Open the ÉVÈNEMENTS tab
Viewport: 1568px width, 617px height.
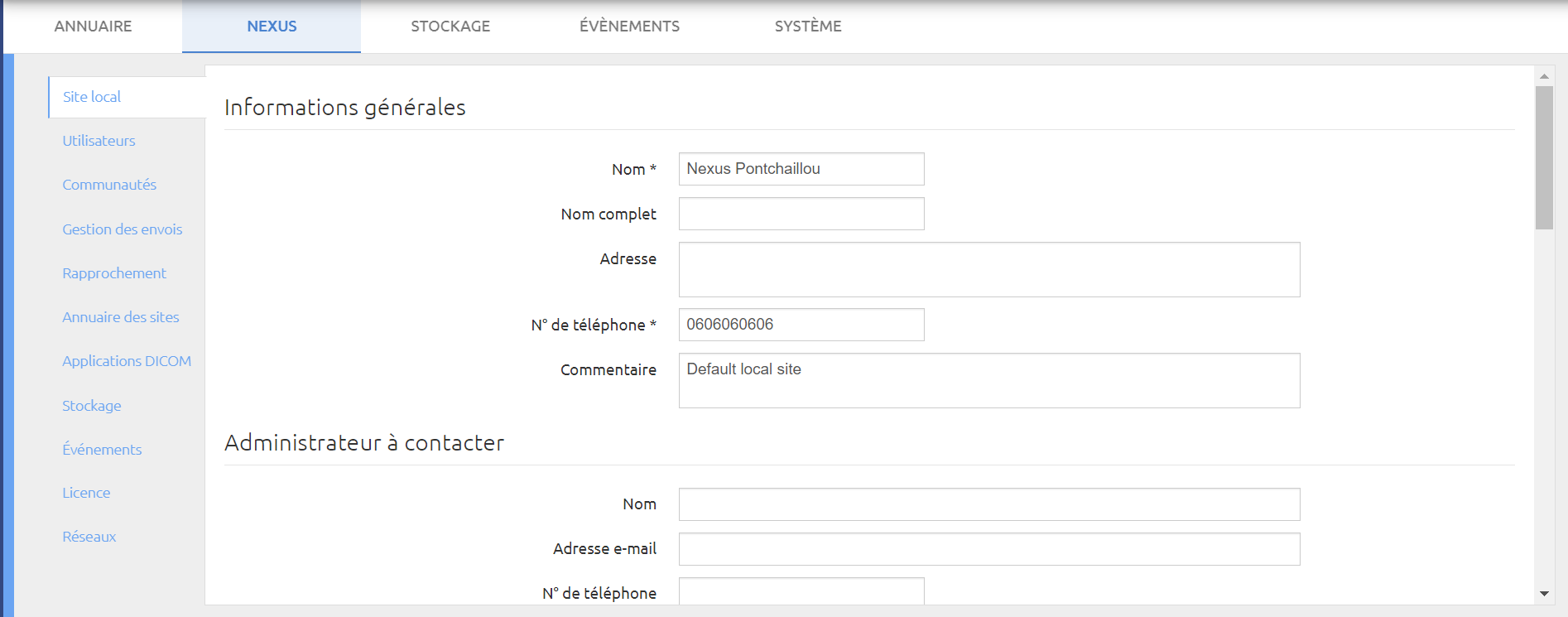tap(629, 27)
